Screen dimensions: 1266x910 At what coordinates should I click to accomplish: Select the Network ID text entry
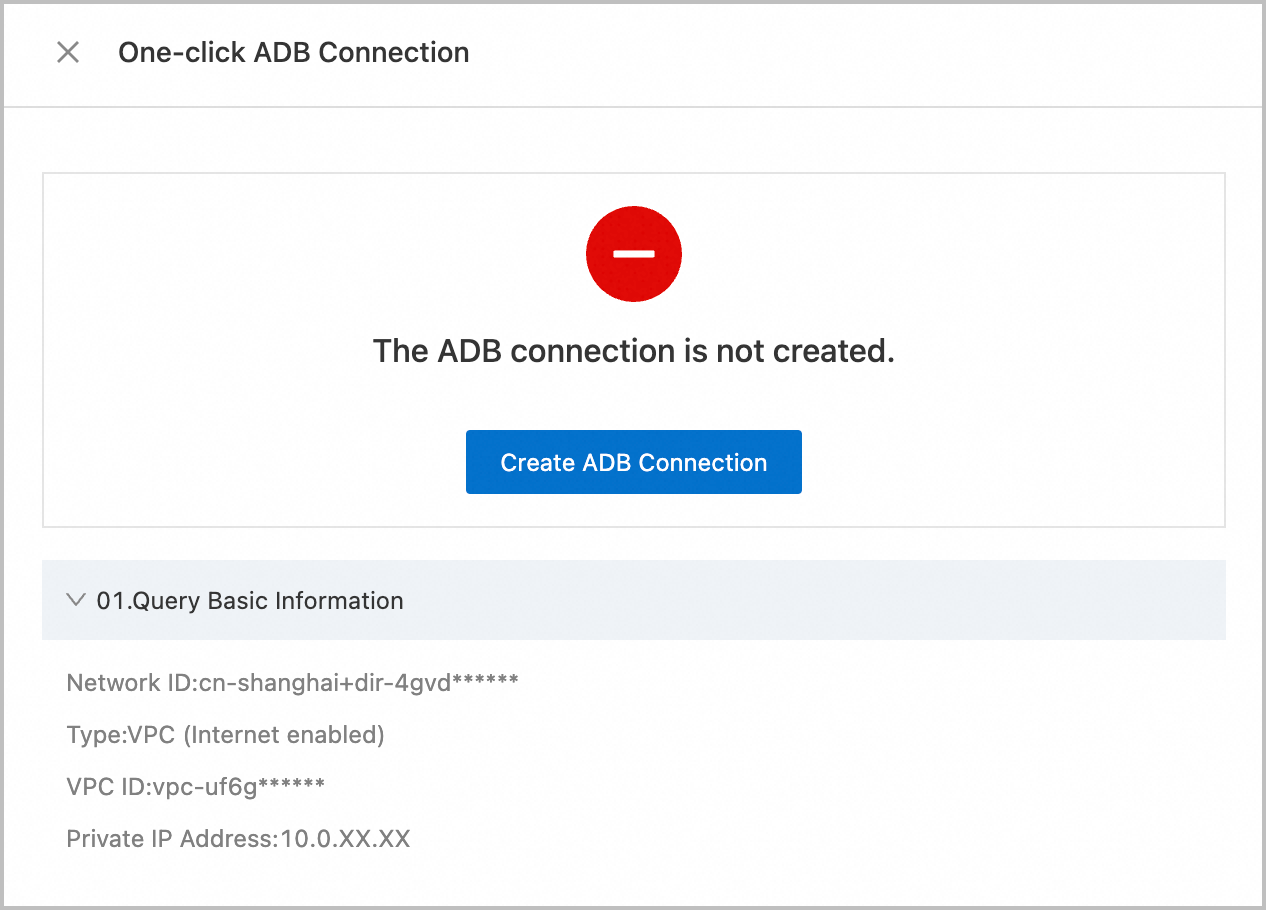point(292,682)
